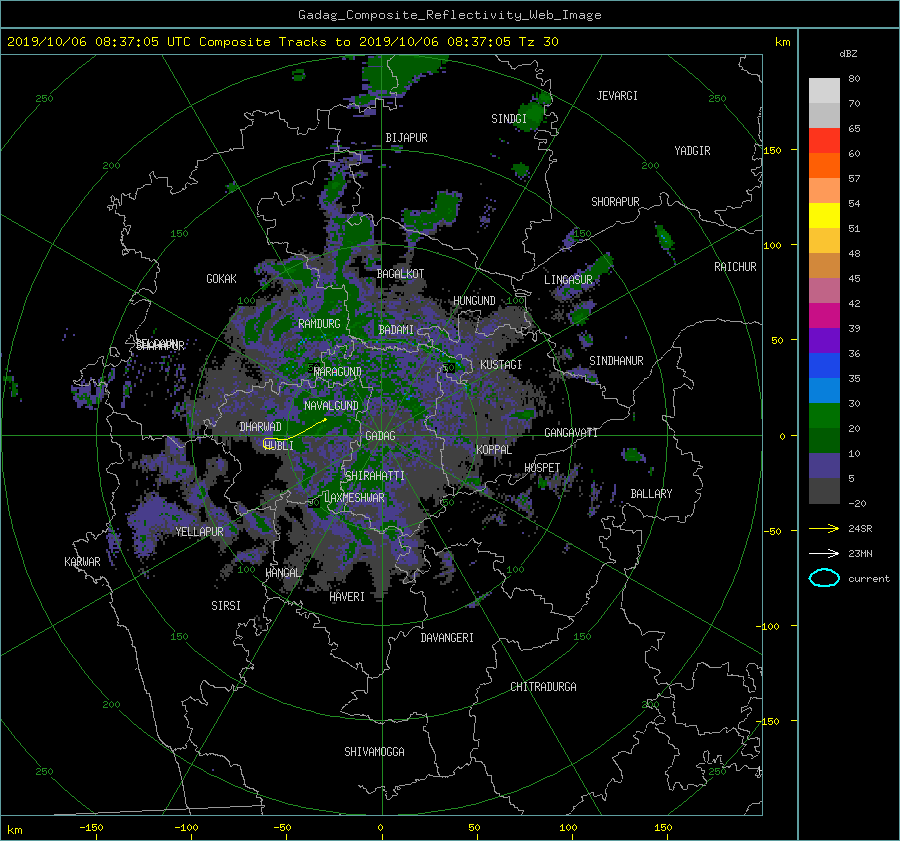Click the HUNGUND city label
The height and width of the screenshot is (841, 900).
coord(474,301)
